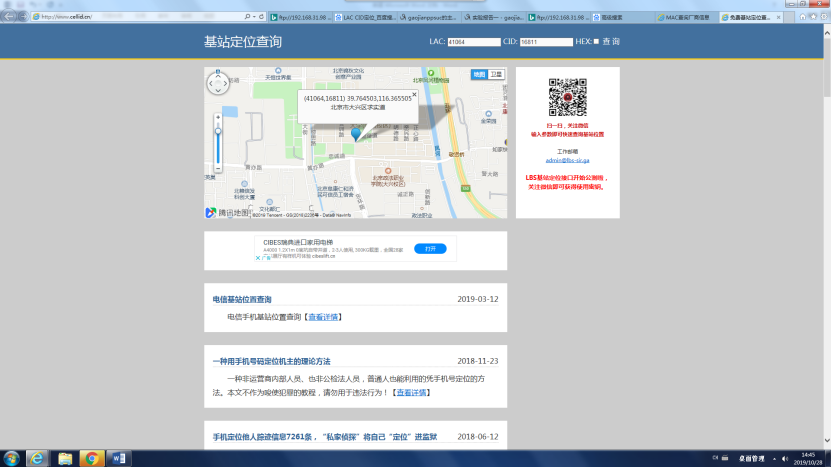Close the current 免费基站定位 tab
The image size is (831, 468).
pyautogui.click(x=779, y=17)
